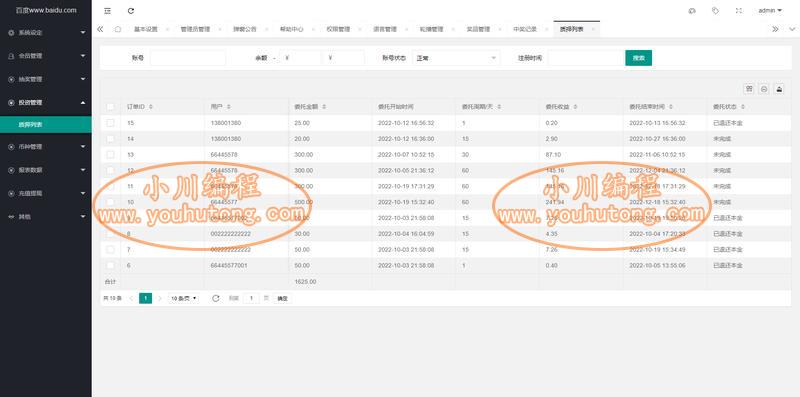Open the 账号状态 dropdown showing 正常
This screenshot has height=397, width=800.
(x=456, y=58)
